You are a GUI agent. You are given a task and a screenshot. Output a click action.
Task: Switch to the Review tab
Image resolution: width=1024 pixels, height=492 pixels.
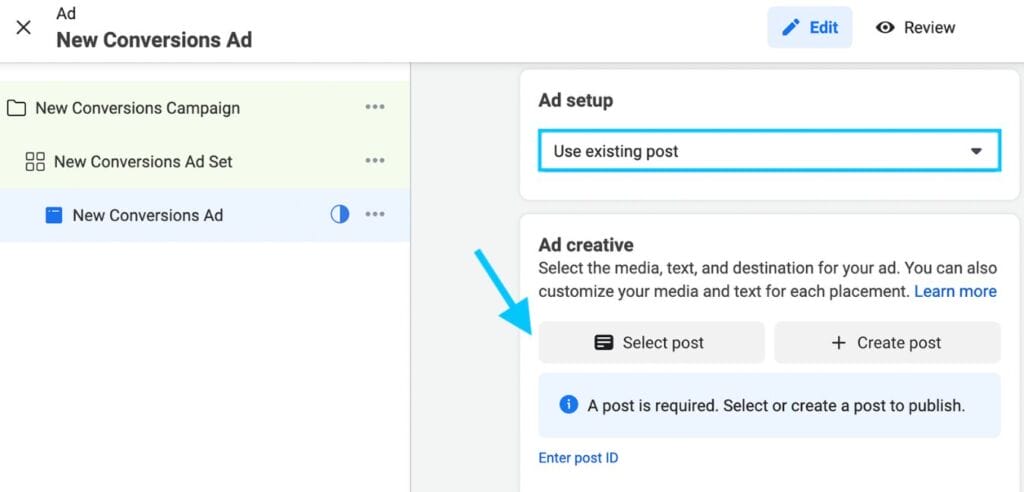click(x=916, y=27)
